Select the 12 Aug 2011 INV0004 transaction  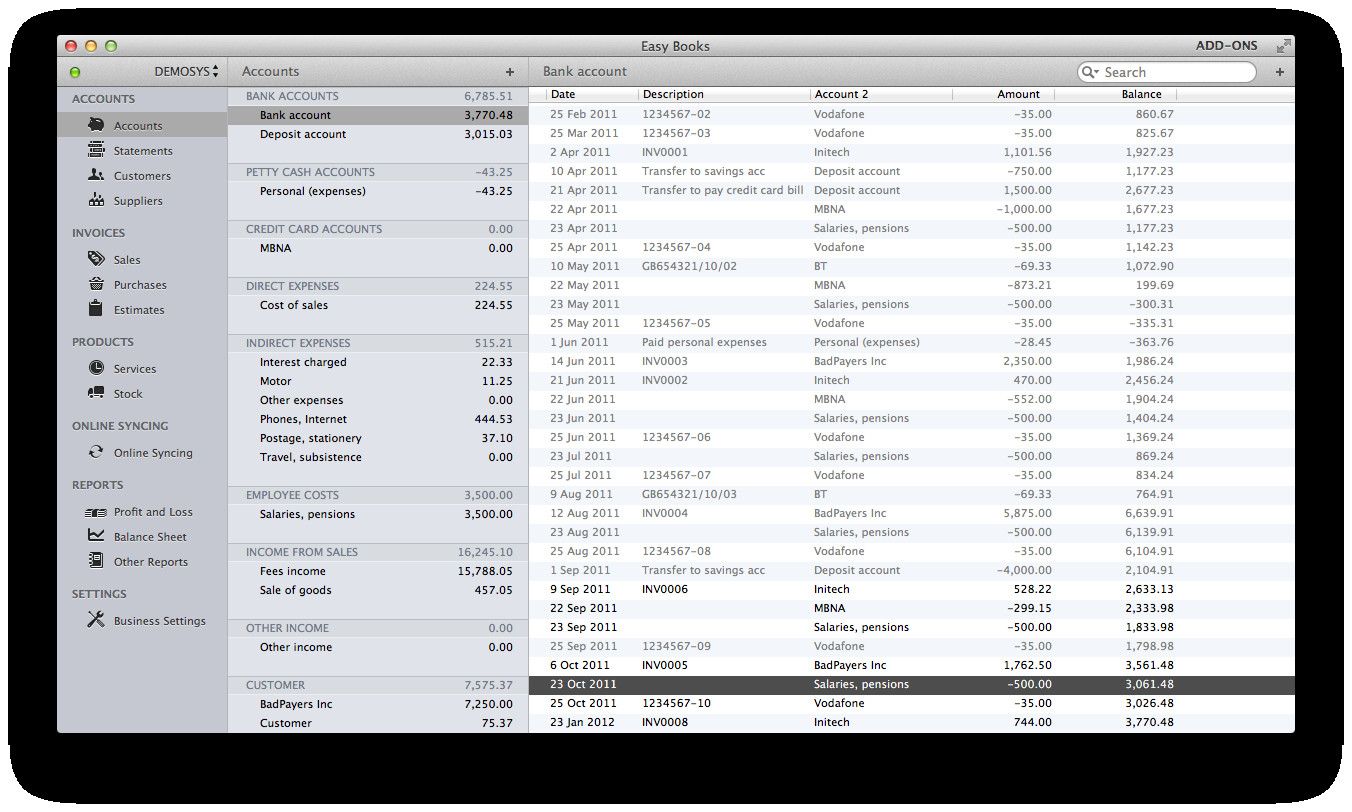click(x=912, y=513)
